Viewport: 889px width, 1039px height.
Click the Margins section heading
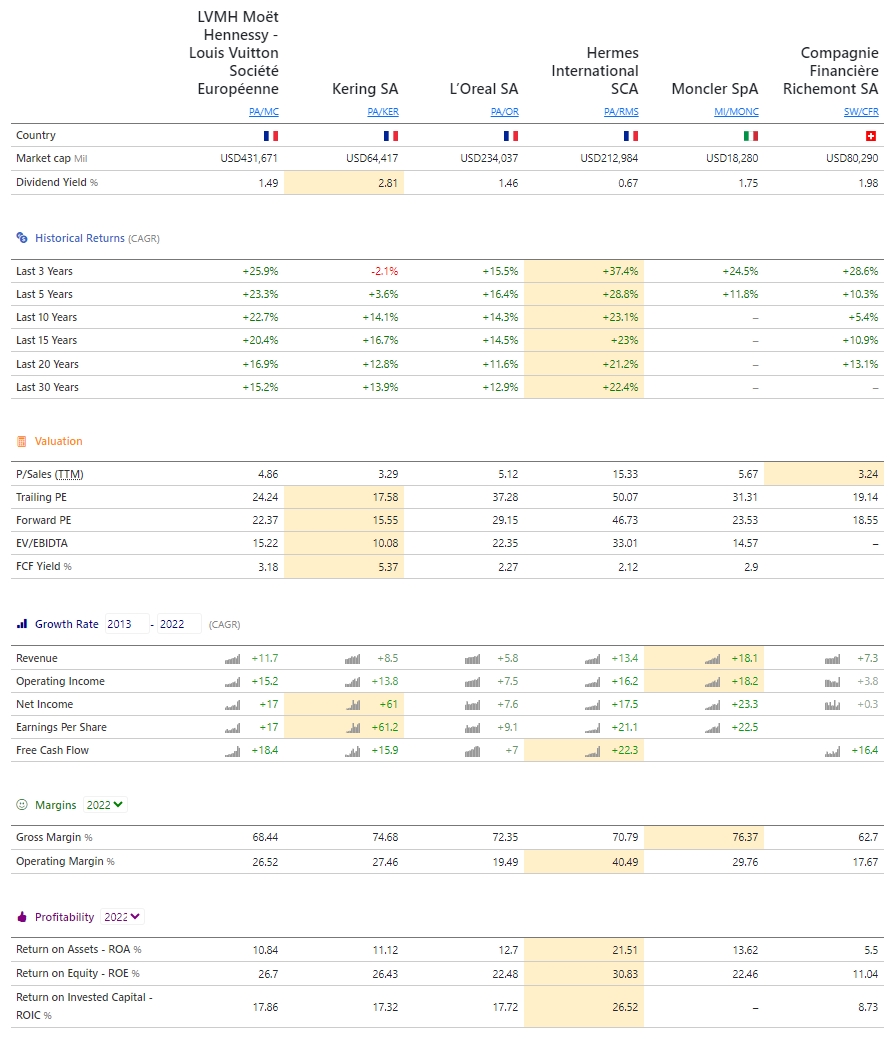pyautogui.click(x=56, y=805)
